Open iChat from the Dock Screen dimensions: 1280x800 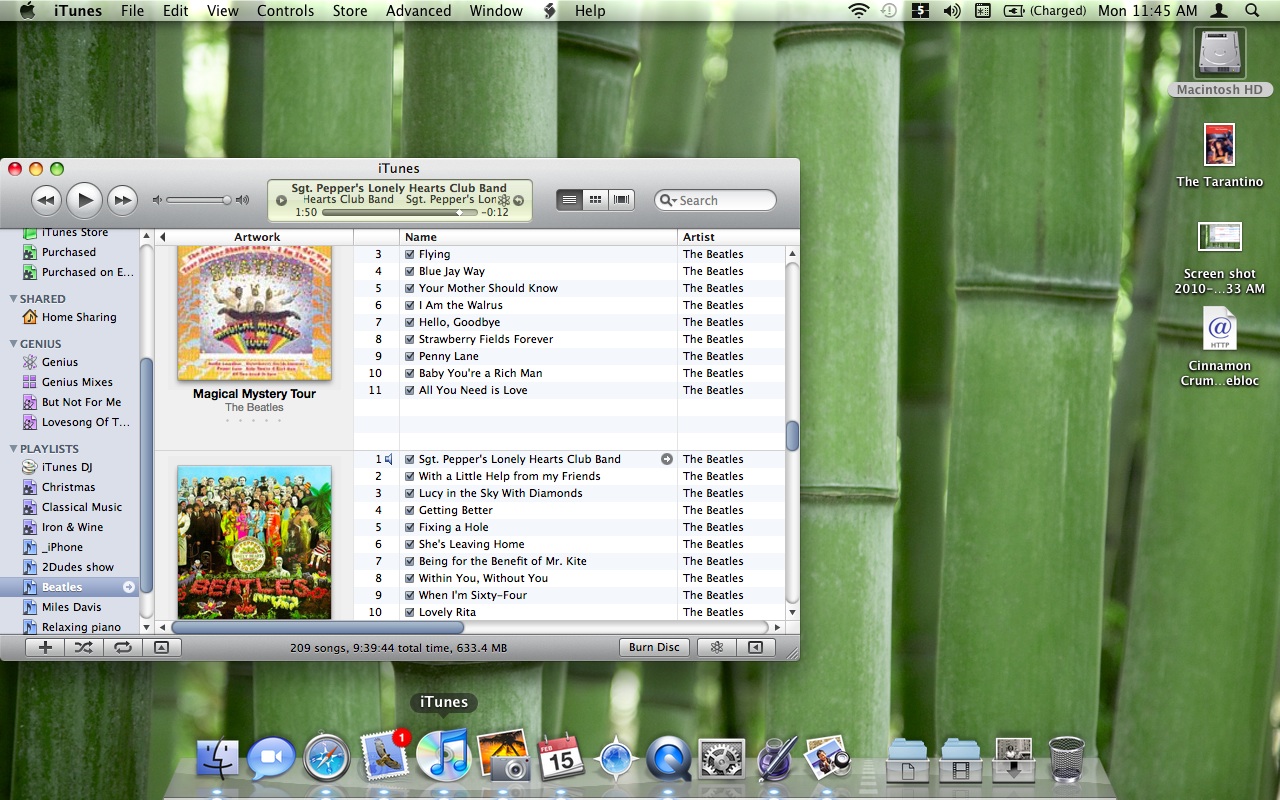coord(271,758)
